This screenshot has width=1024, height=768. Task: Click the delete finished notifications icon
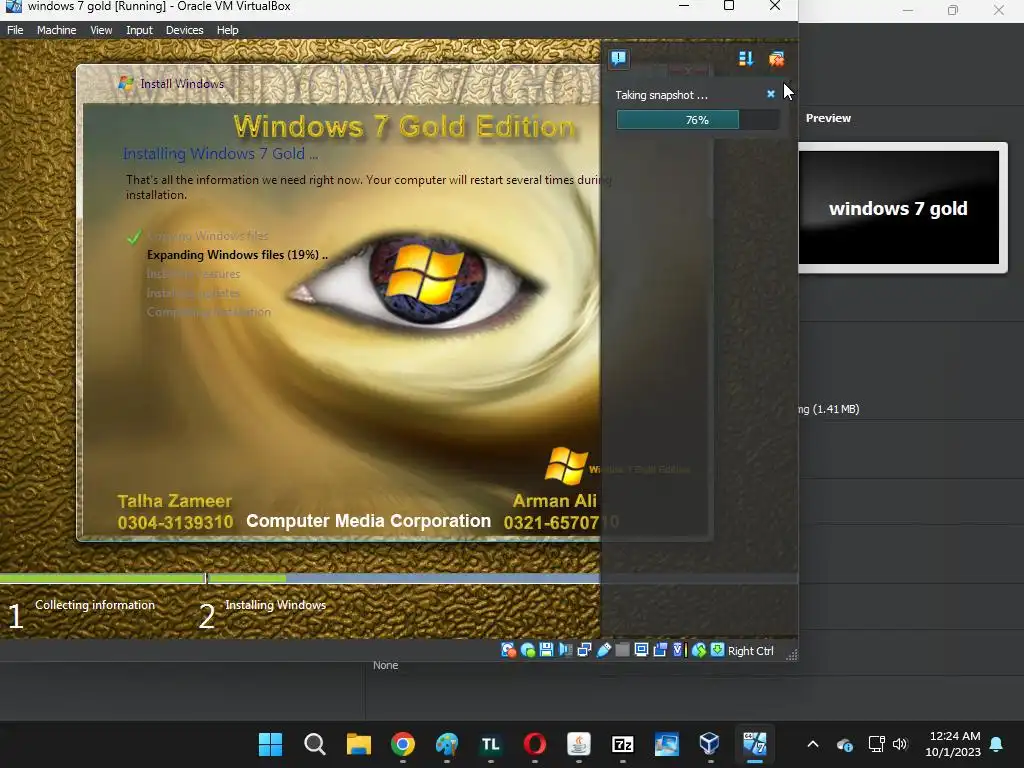(x=776, y=59)
